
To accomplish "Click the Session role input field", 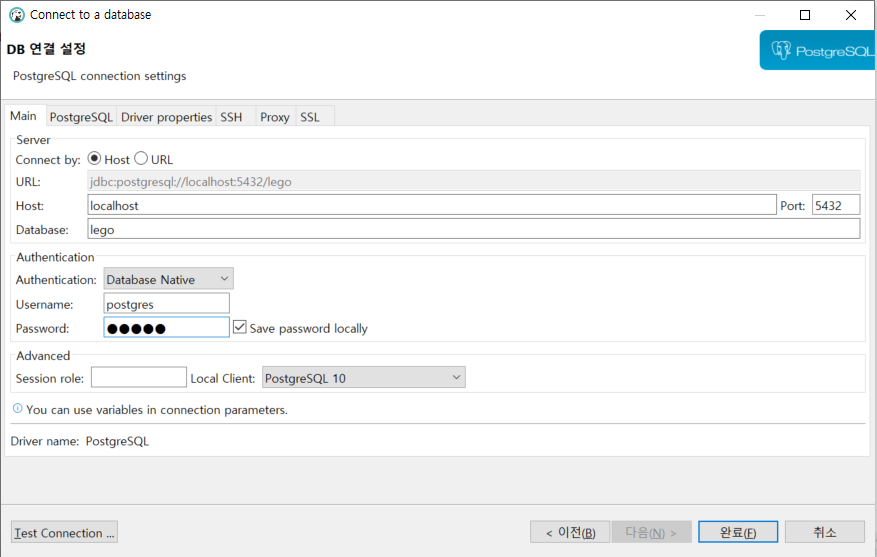I will pos(139,377).
